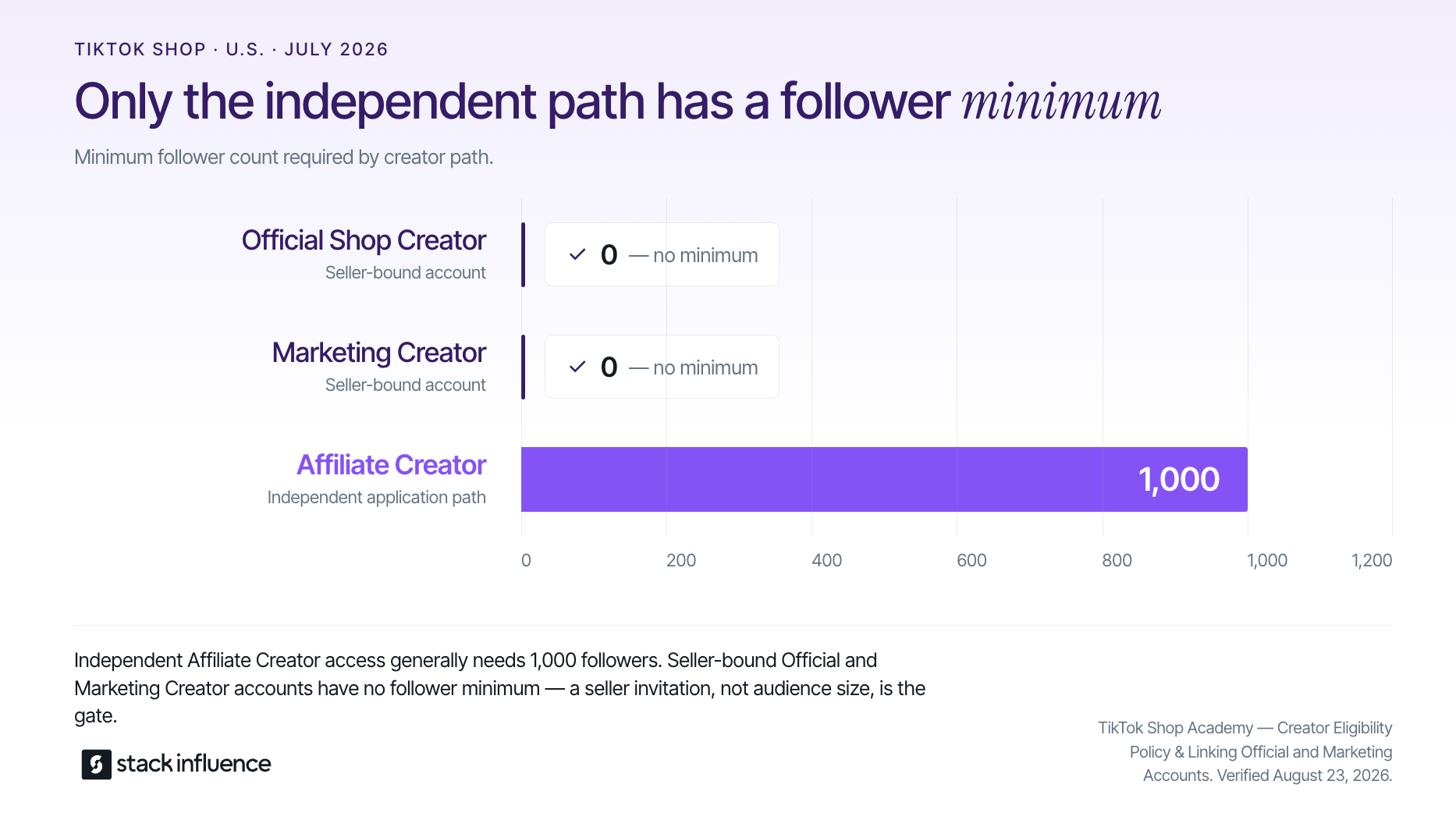1456x827 pixels.
Task: Select the 600 axis tick label
Action: click(x=971, y=560)
